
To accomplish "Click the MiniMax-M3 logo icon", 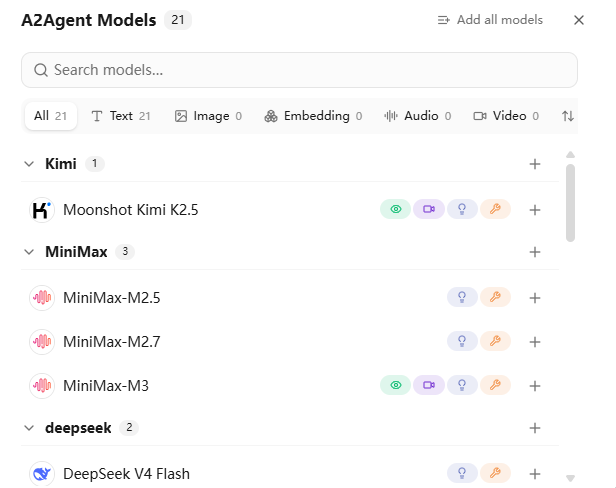I will (42, 386).
